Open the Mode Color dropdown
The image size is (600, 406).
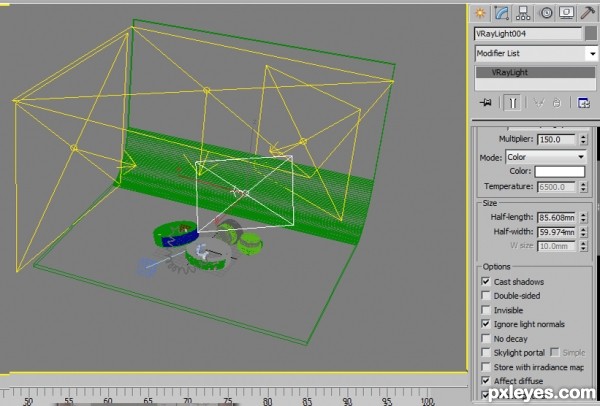click(x=546, y=157)
